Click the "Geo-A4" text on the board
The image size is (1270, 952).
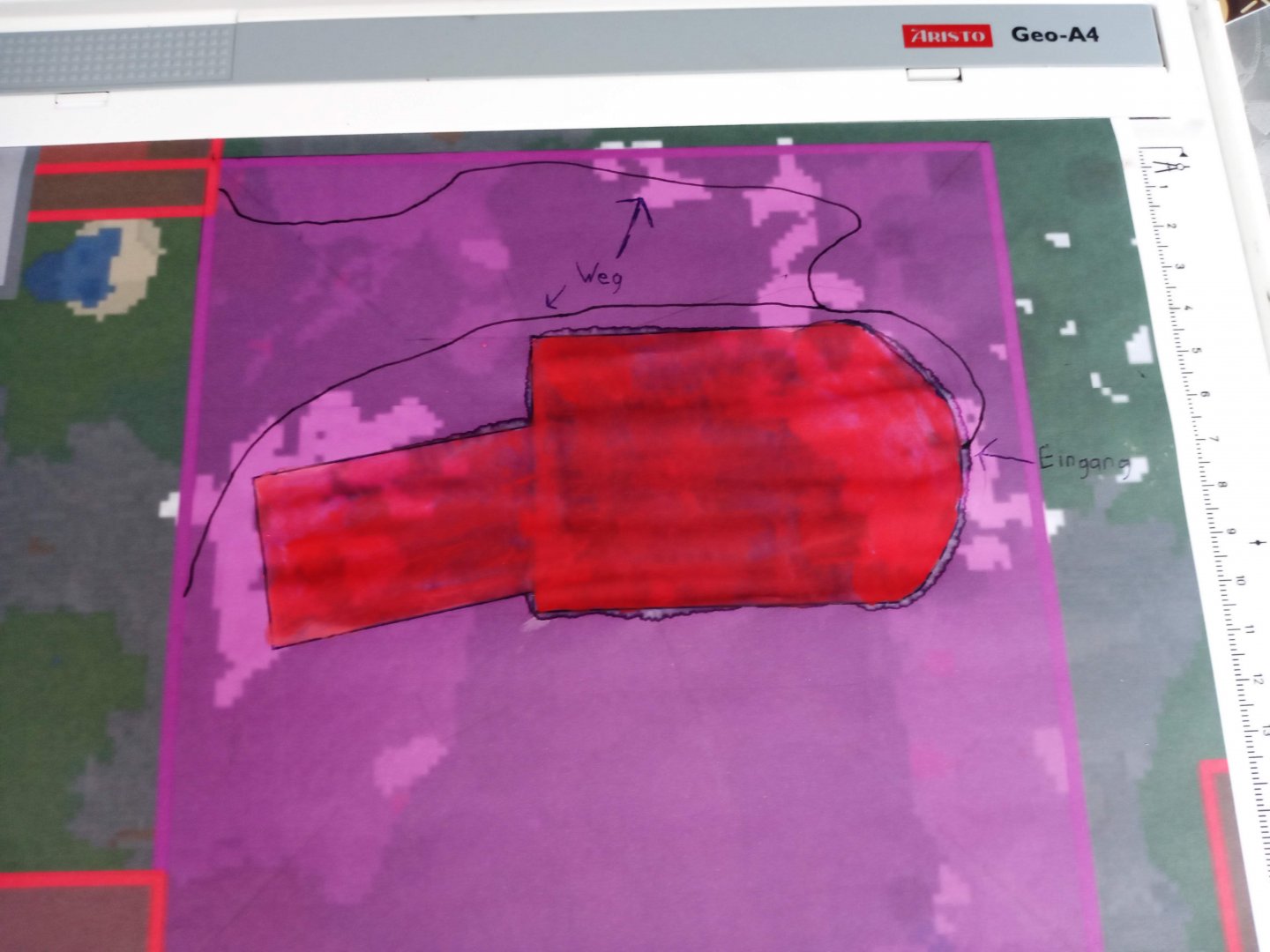pyautogui.click(x=1054, y=35)
